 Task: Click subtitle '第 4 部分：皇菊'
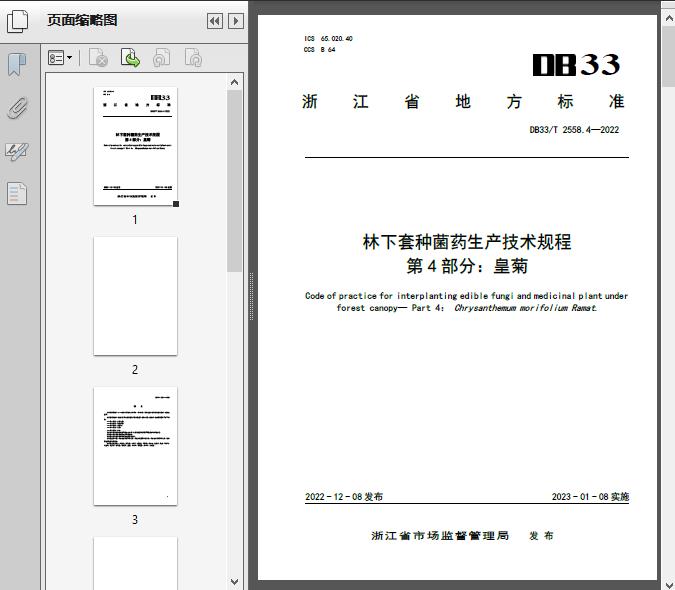tap(467, 266)
